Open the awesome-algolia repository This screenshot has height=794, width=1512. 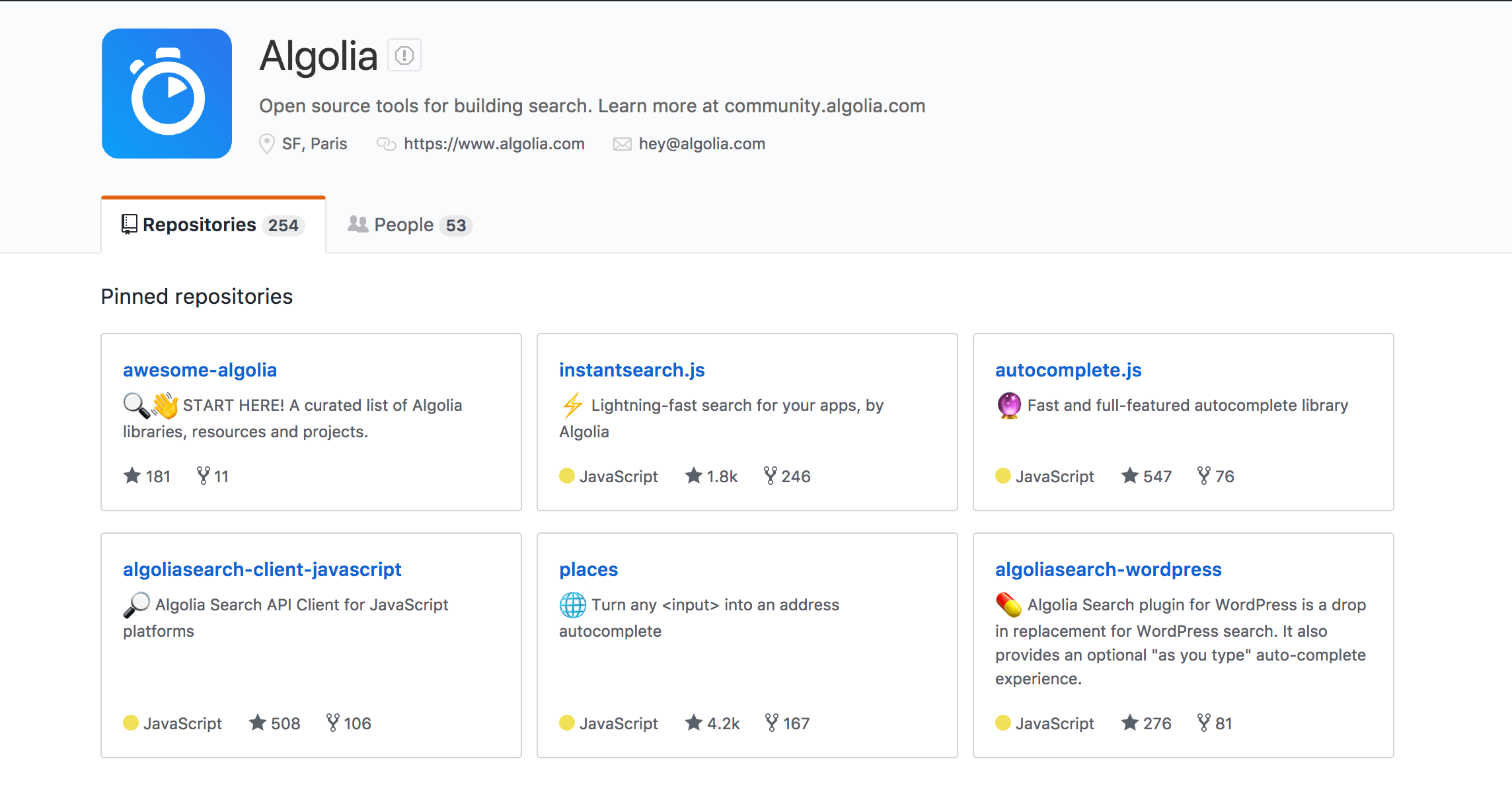tap(200, 370)
